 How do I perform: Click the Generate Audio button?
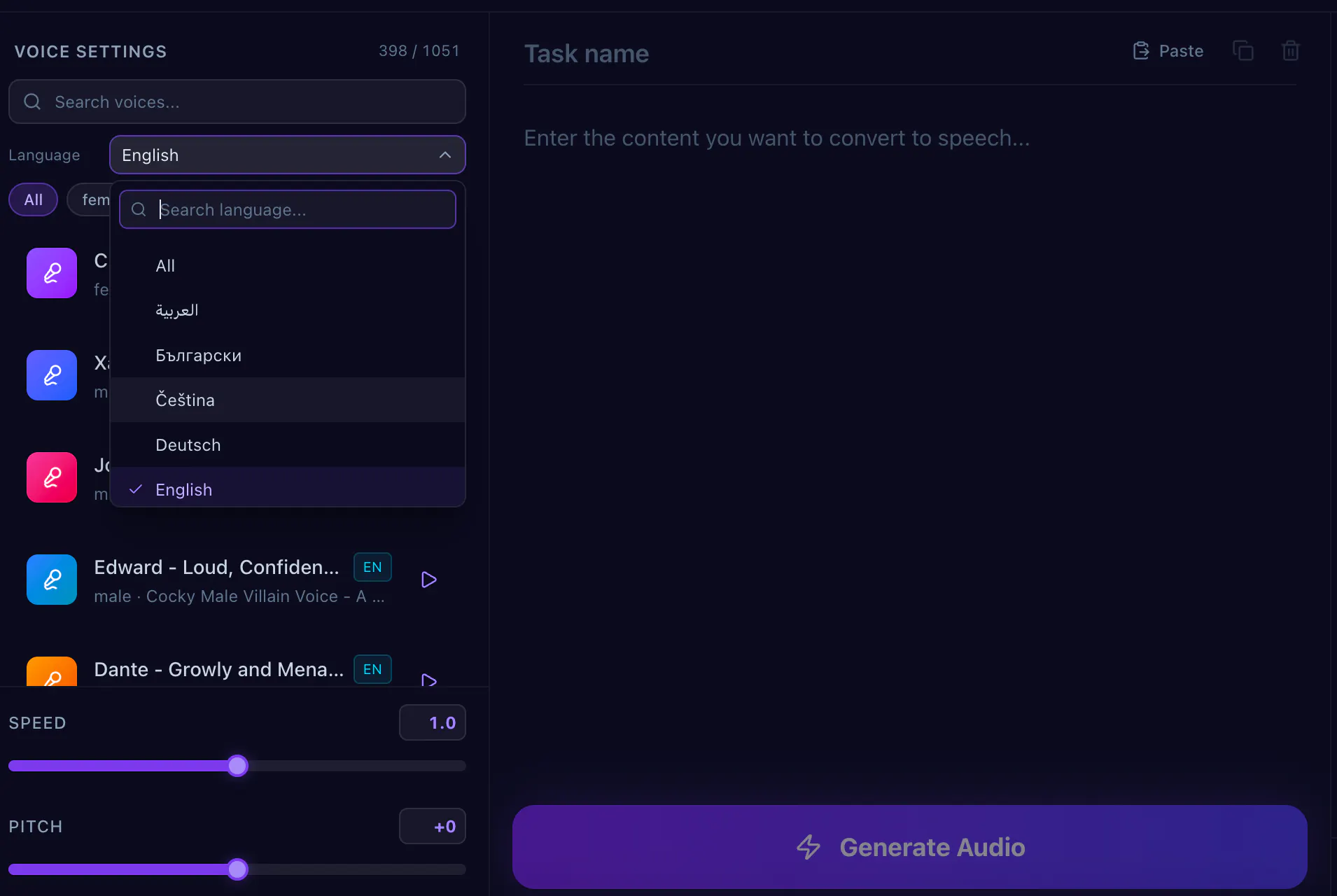(x=910, y=847)
